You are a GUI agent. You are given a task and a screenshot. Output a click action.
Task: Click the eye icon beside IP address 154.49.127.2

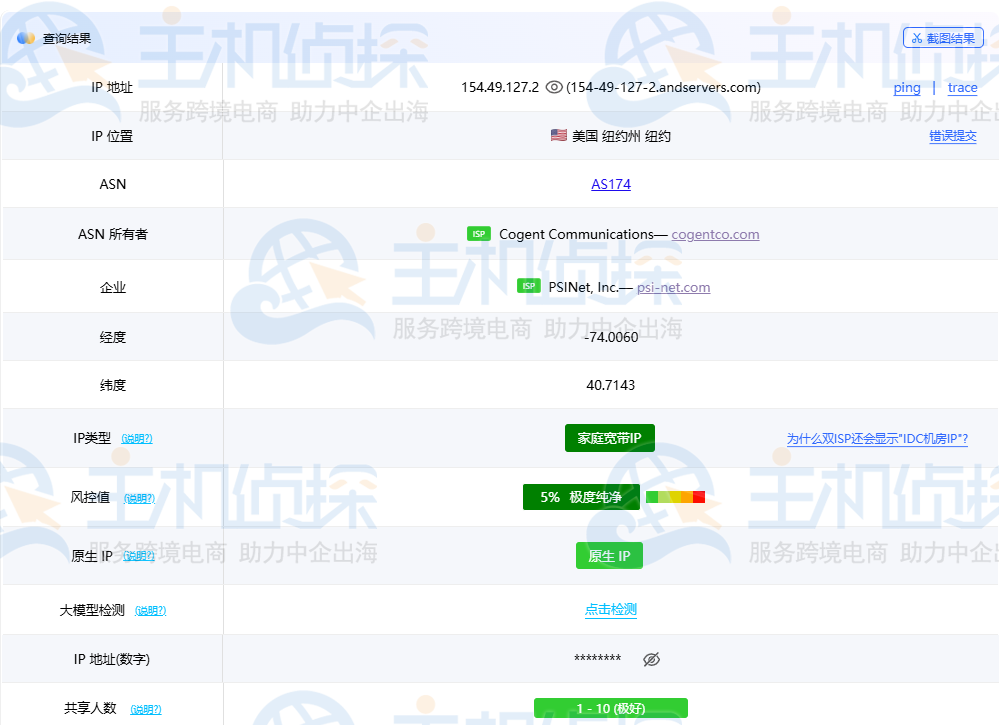click(x=554, y=87)
